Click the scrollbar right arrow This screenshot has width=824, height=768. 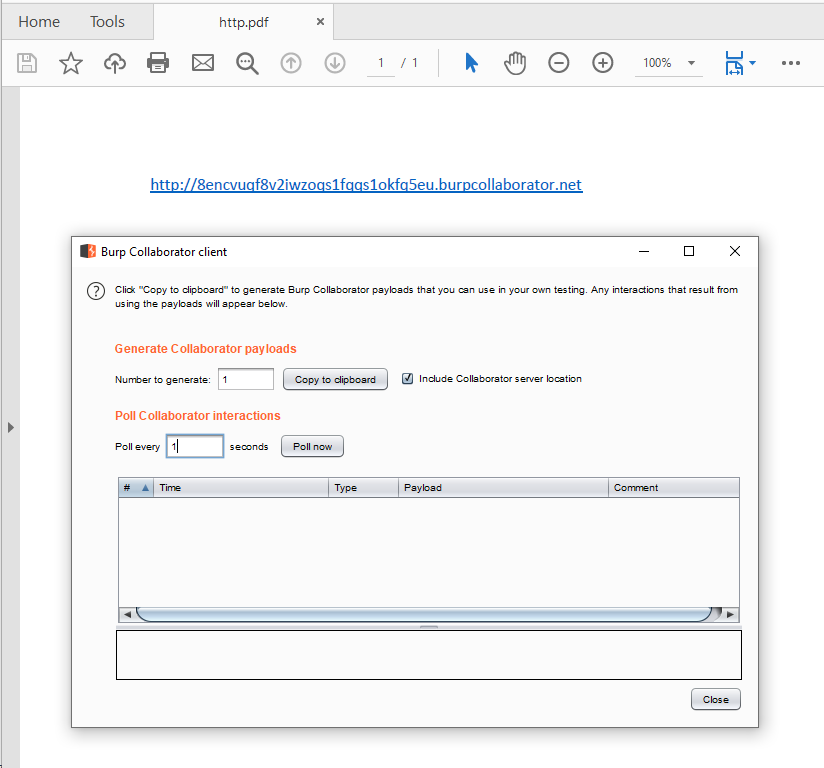click(730, 614)
